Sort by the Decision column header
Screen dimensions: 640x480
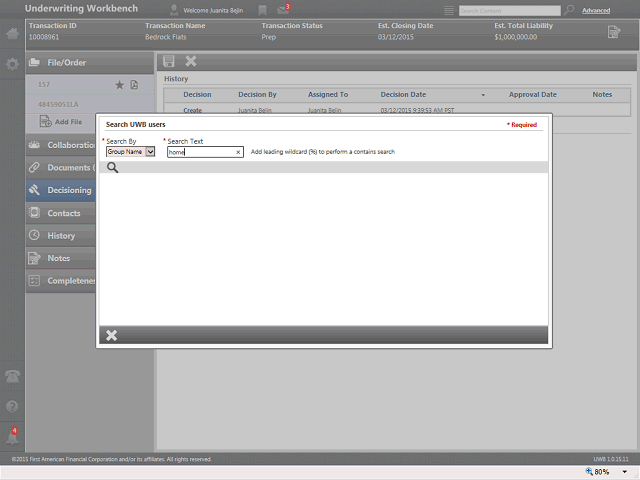click(x=197, y=95)
